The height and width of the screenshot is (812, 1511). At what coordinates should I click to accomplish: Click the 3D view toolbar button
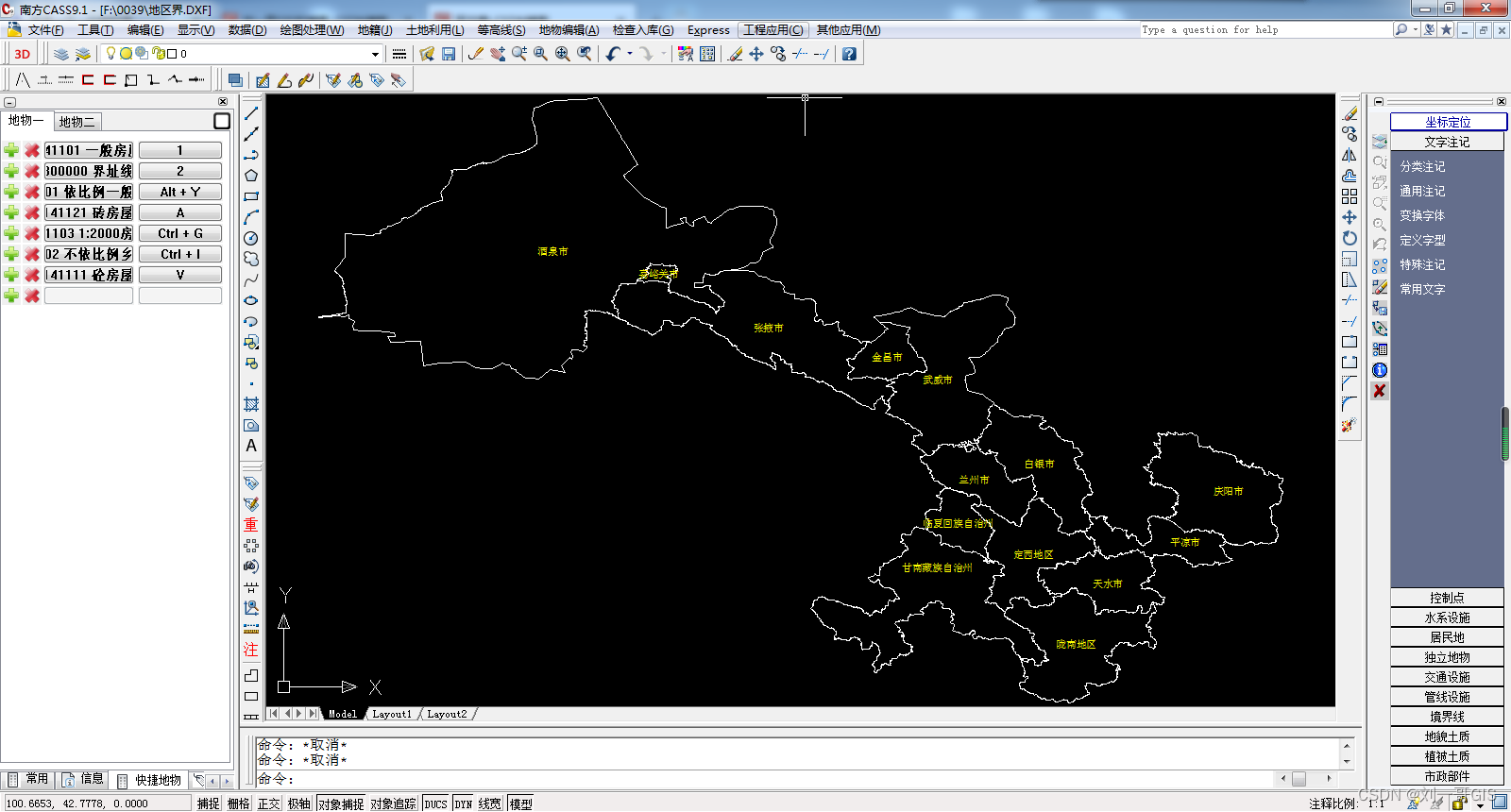coord(22,54)
